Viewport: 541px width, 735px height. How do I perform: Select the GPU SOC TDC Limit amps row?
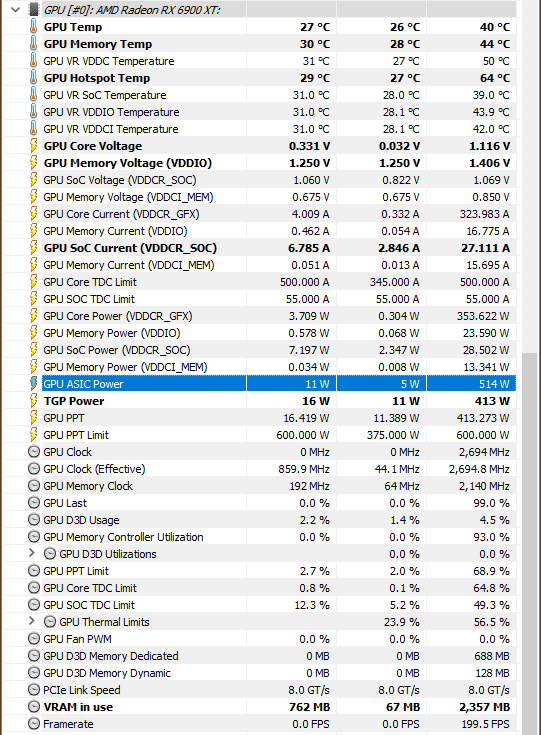pos(260,299)
